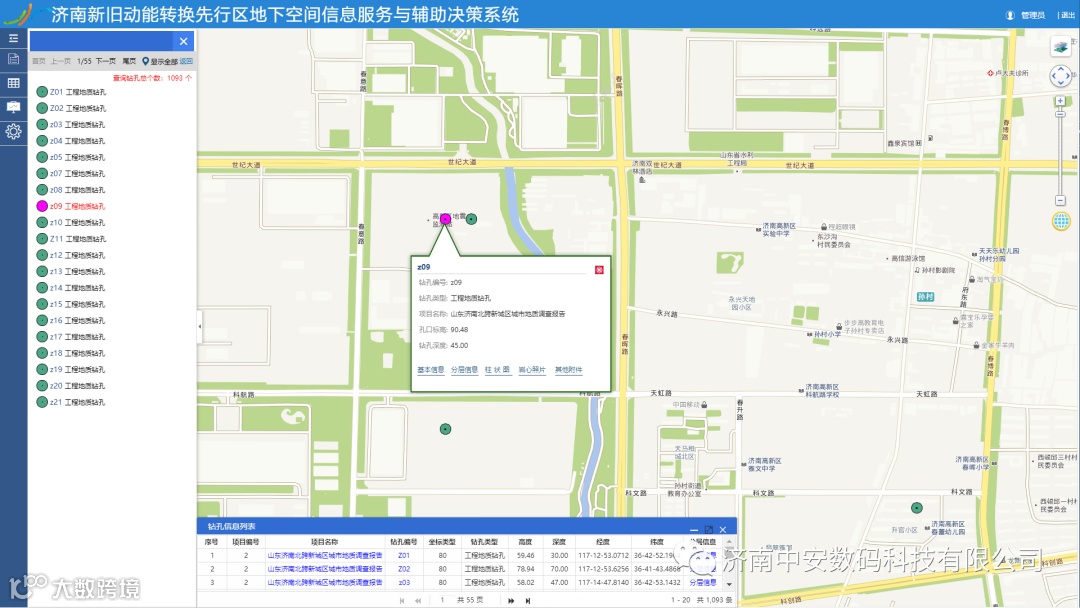Click green borehole marker near 春晖幼儿园

[x=917, y=507]
